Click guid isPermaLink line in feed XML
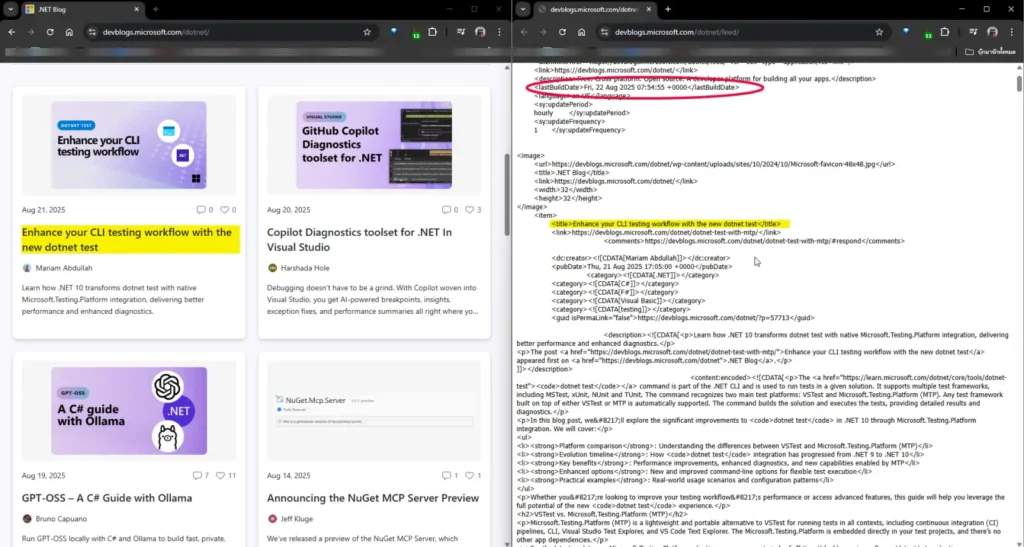 [x=682, y=318]
